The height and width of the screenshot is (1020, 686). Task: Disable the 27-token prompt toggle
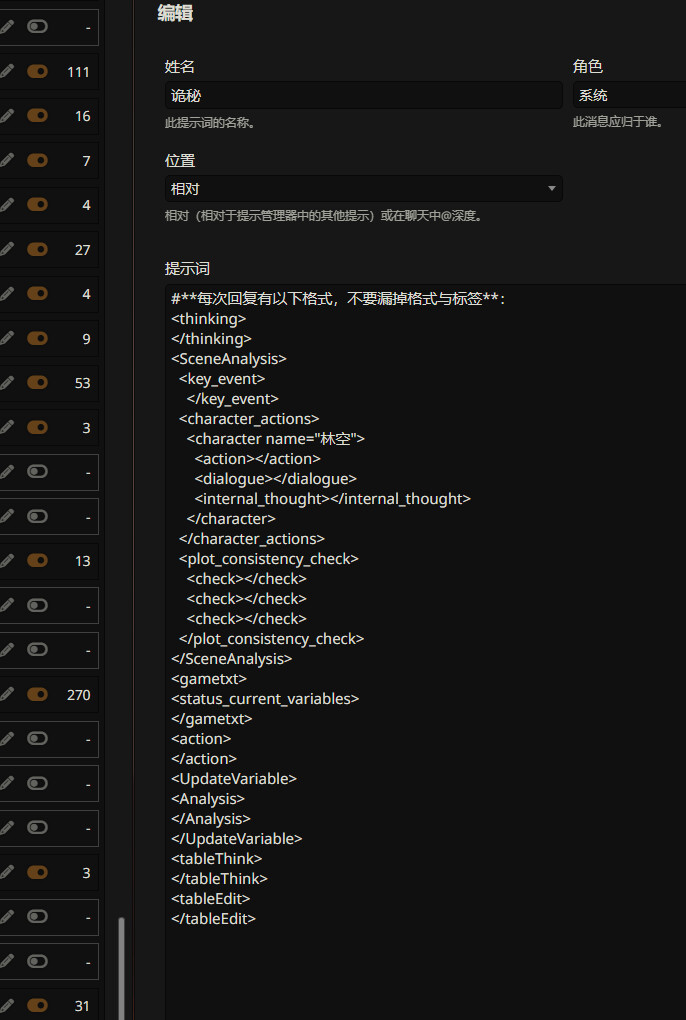pyautogui.click(x=37, y=249)
